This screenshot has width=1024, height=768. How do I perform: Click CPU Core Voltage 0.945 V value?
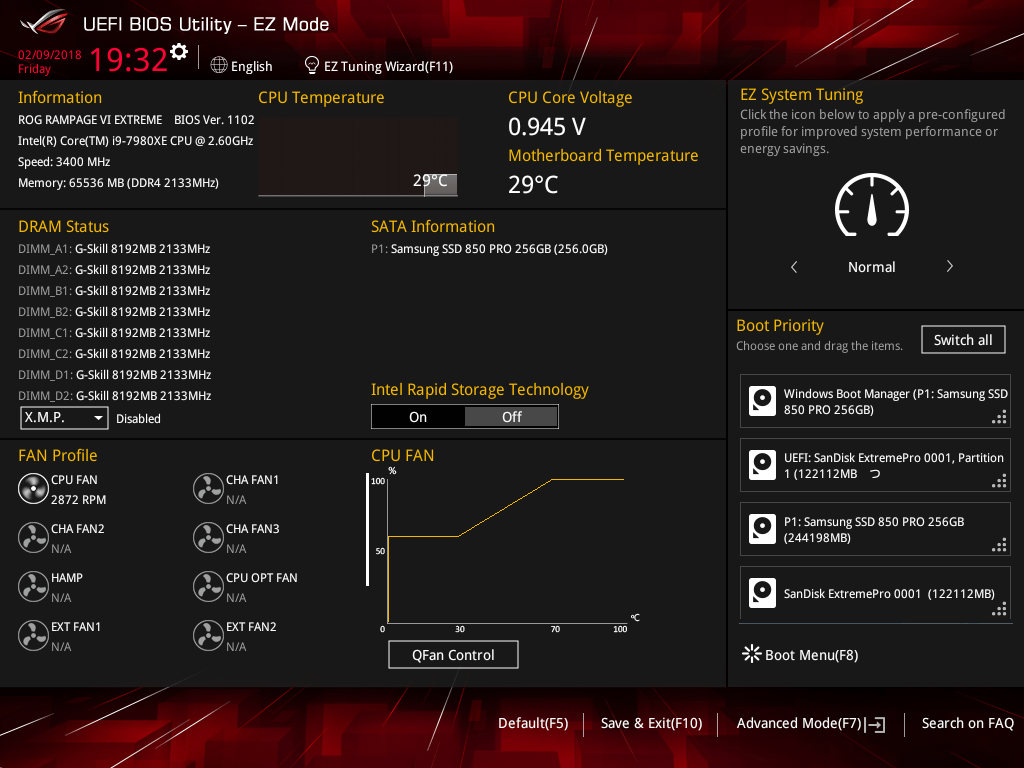tap(547, 127)
